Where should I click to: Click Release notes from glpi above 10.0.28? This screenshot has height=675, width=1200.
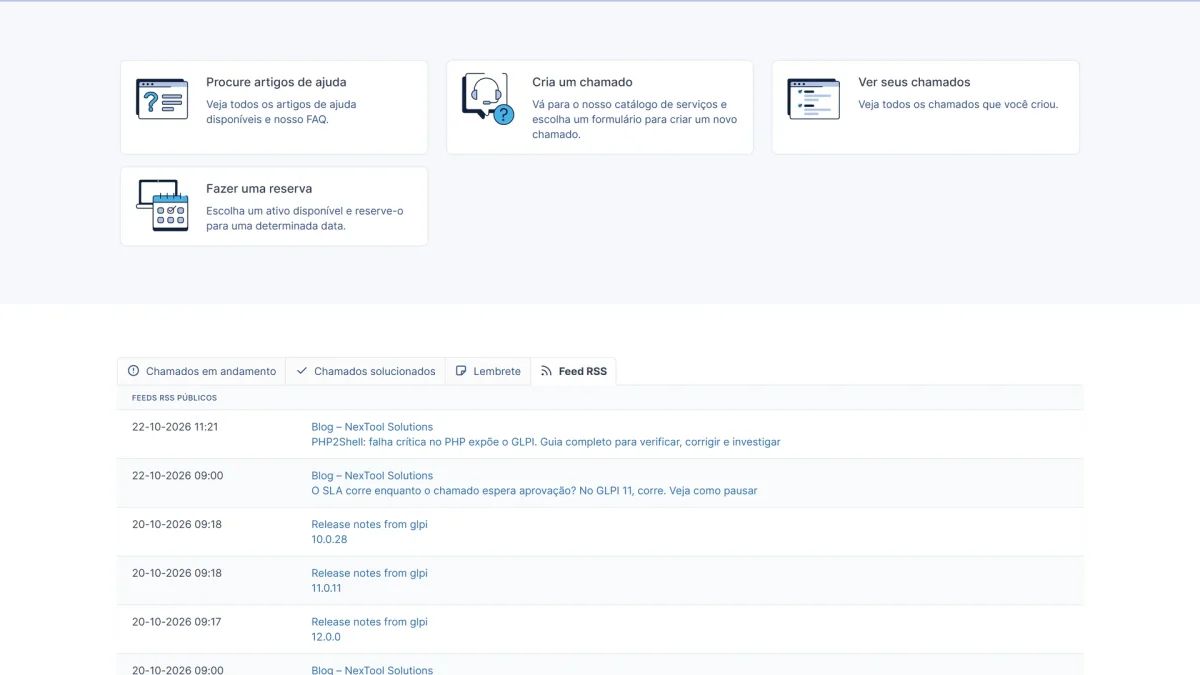[369, 524]
